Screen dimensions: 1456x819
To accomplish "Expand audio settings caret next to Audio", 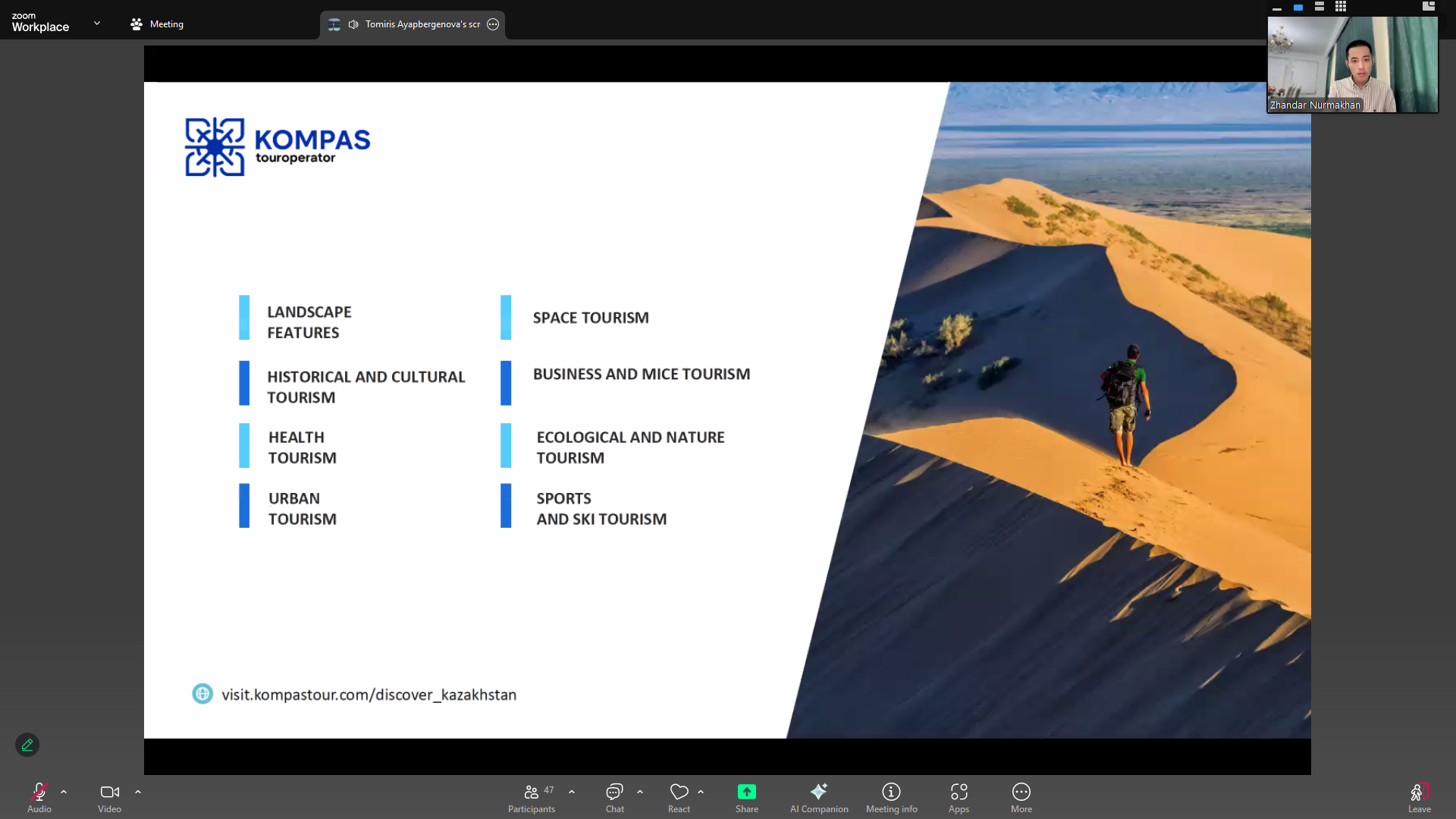I will coord(64,792).
